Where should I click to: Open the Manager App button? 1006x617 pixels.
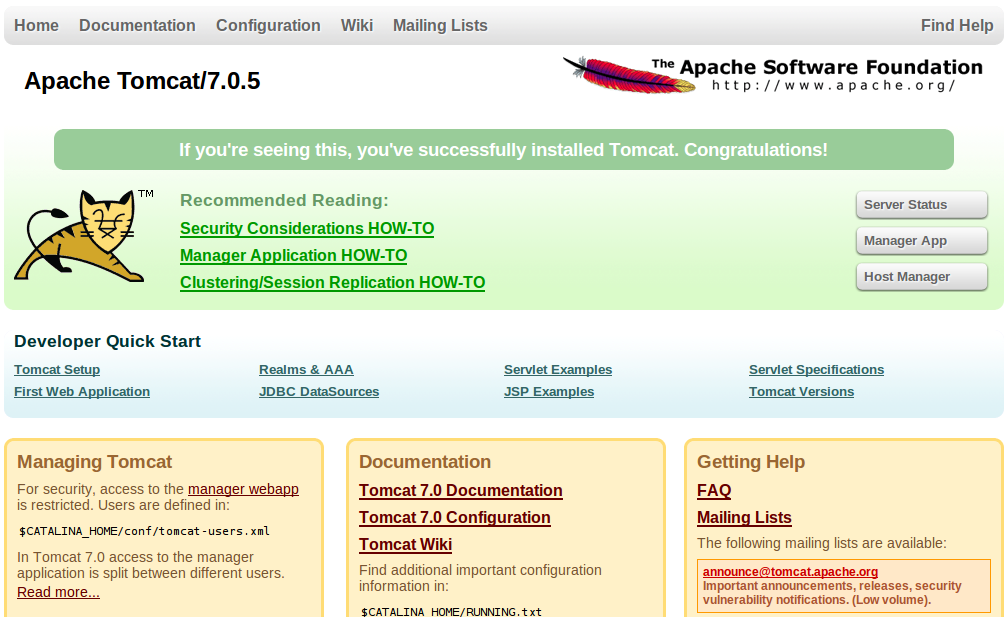click(921, 241)
